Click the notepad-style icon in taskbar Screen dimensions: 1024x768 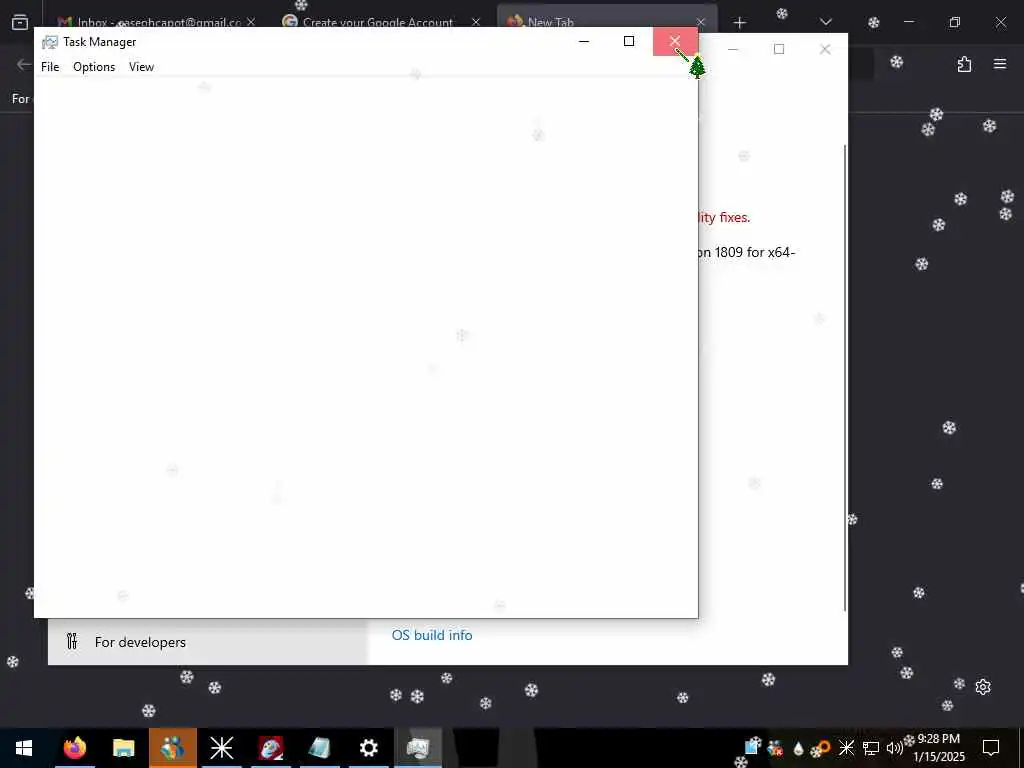click(x=319, y=748)
